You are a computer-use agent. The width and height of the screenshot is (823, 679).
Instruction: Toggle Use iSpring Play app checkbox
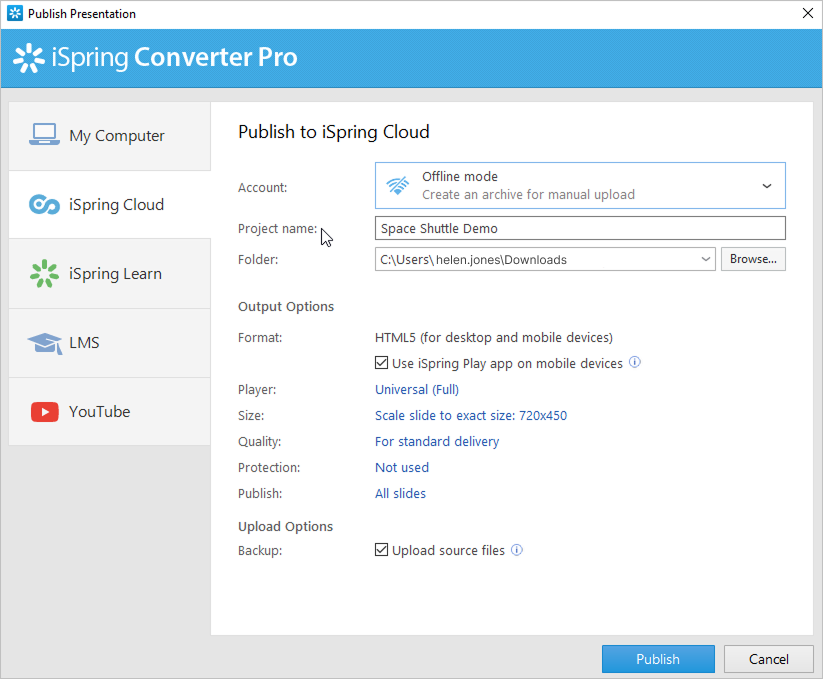tap(381, 364)
